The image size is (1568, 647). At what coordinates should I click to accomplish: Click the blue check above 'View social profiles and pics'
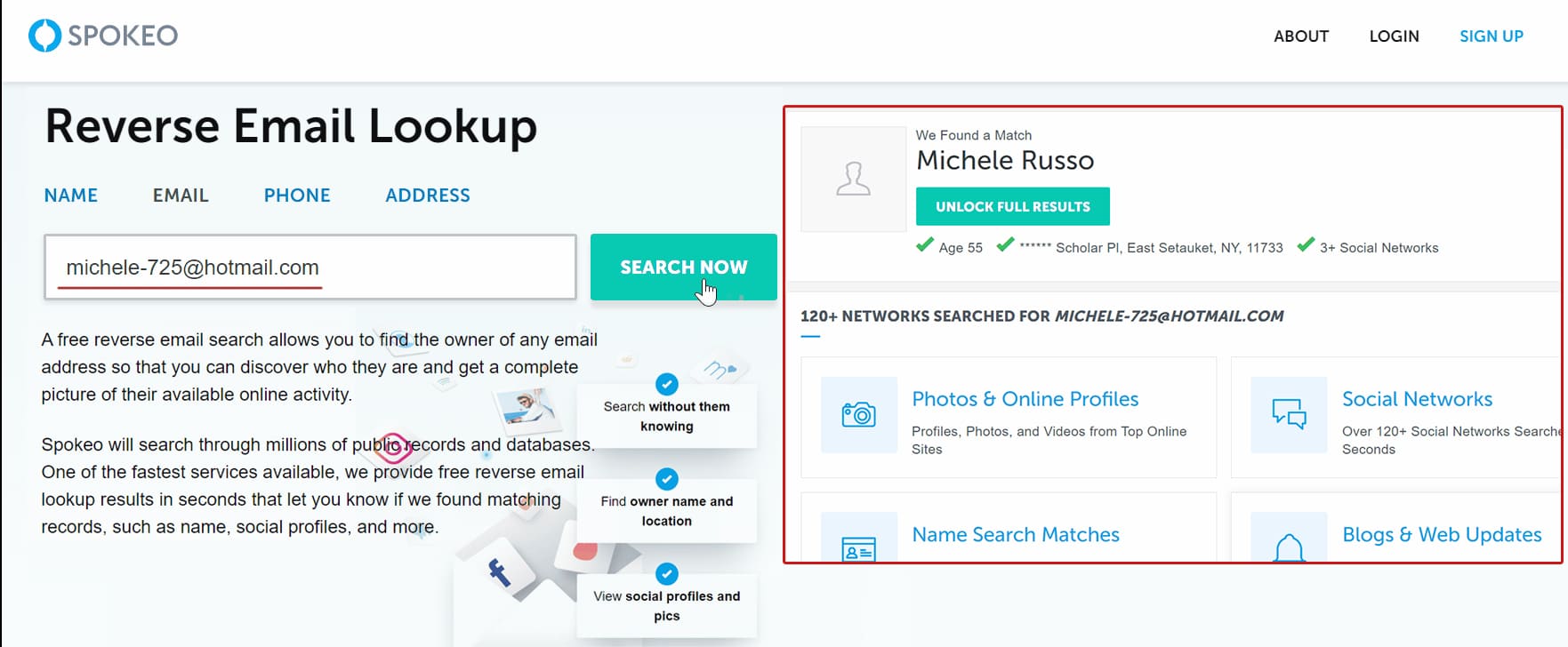[667, 573]
